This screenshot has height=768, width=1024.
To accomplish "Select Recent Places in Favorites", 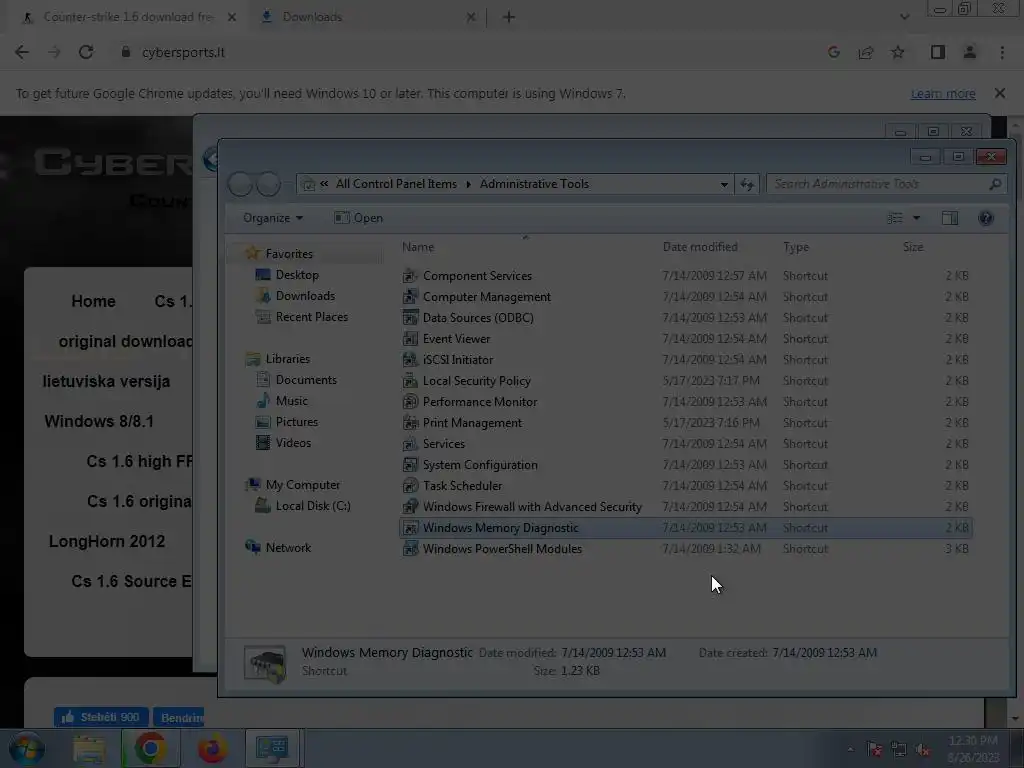I will click(312, 317).
